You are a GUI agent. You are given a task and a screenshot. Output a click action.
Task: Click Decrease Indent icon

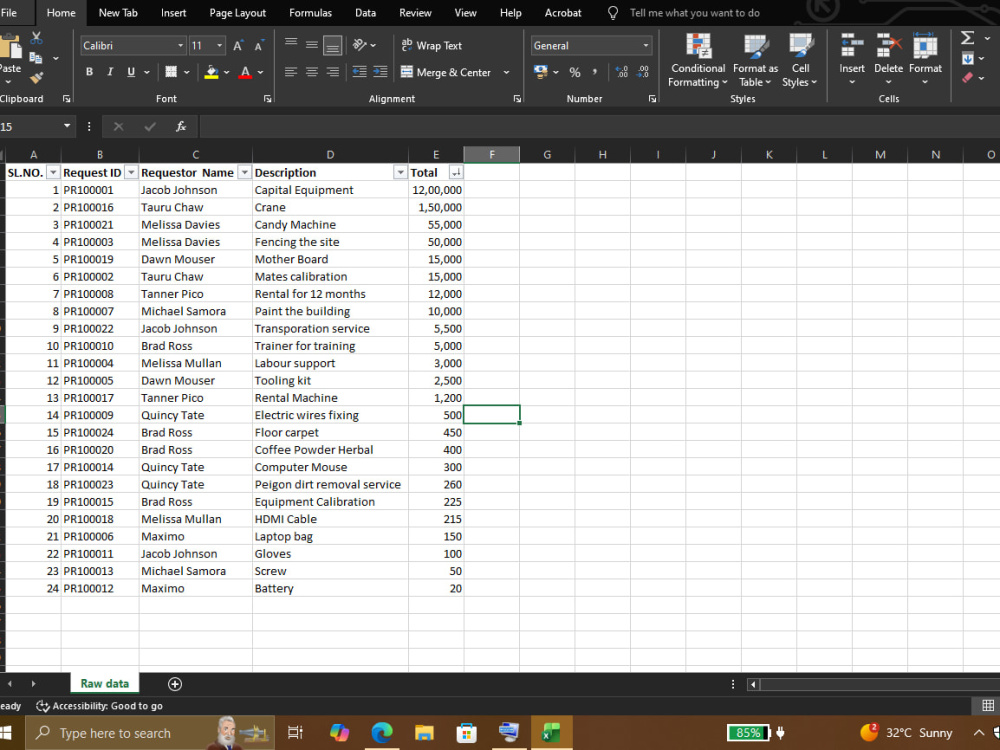coord(360,72)
